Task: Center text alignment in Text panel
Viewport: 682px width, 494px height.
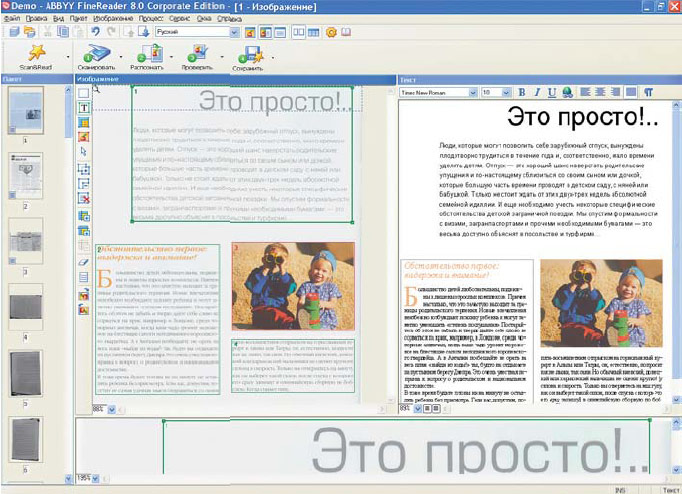Action: tap(600, 92)
